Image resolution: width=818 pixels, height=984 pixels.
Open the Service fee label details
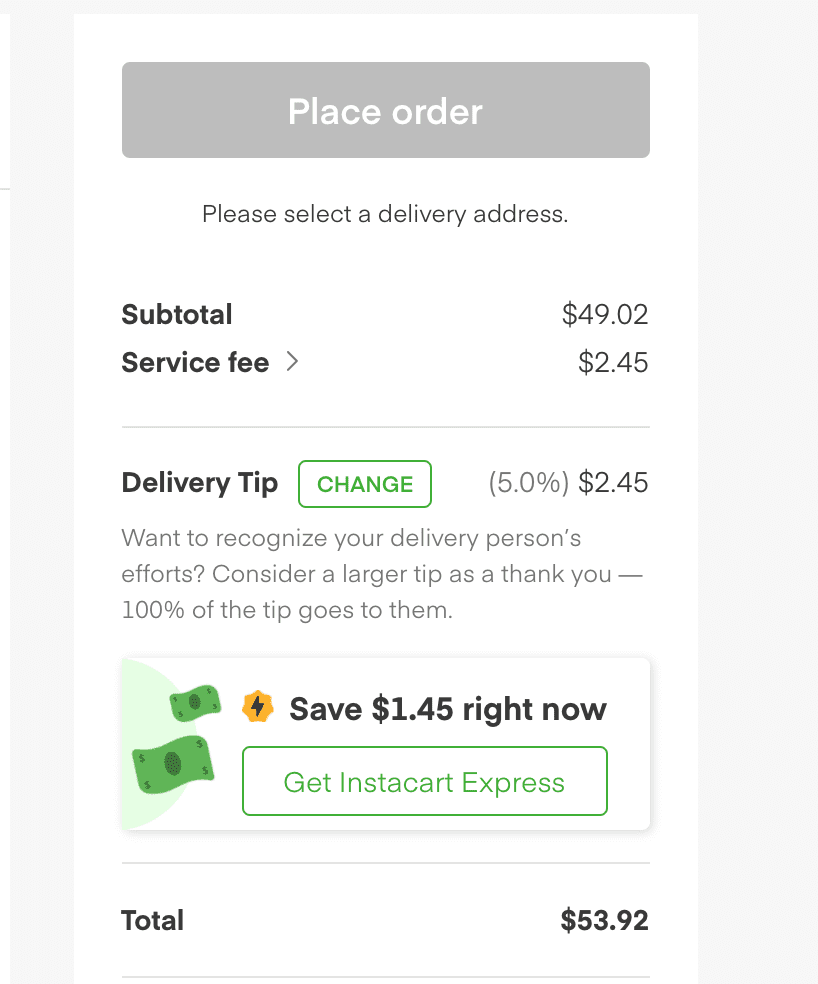tap(195, 362)
